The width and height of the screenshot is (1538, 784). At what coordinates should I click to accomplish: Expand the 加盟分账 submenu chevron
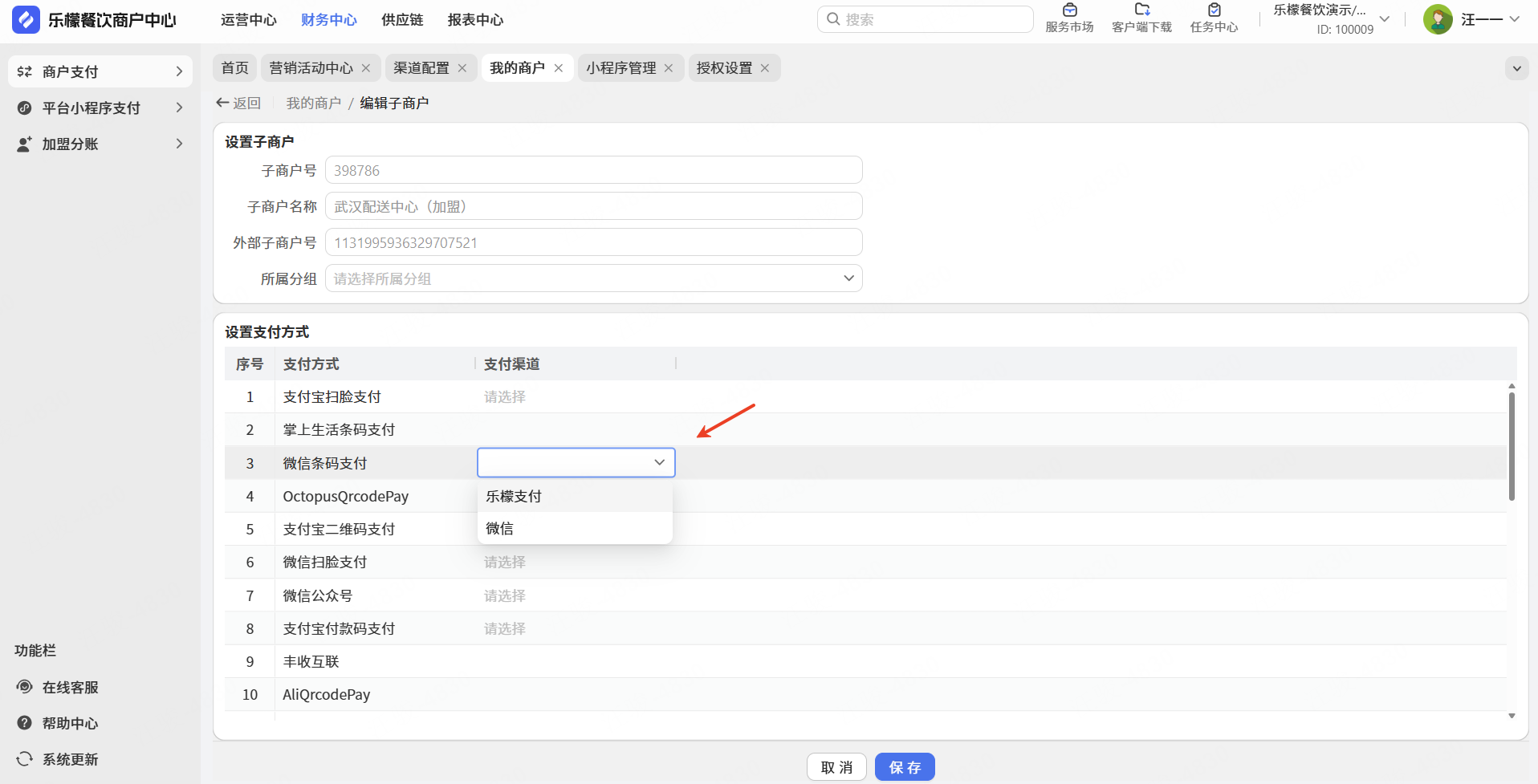(179, 144)
